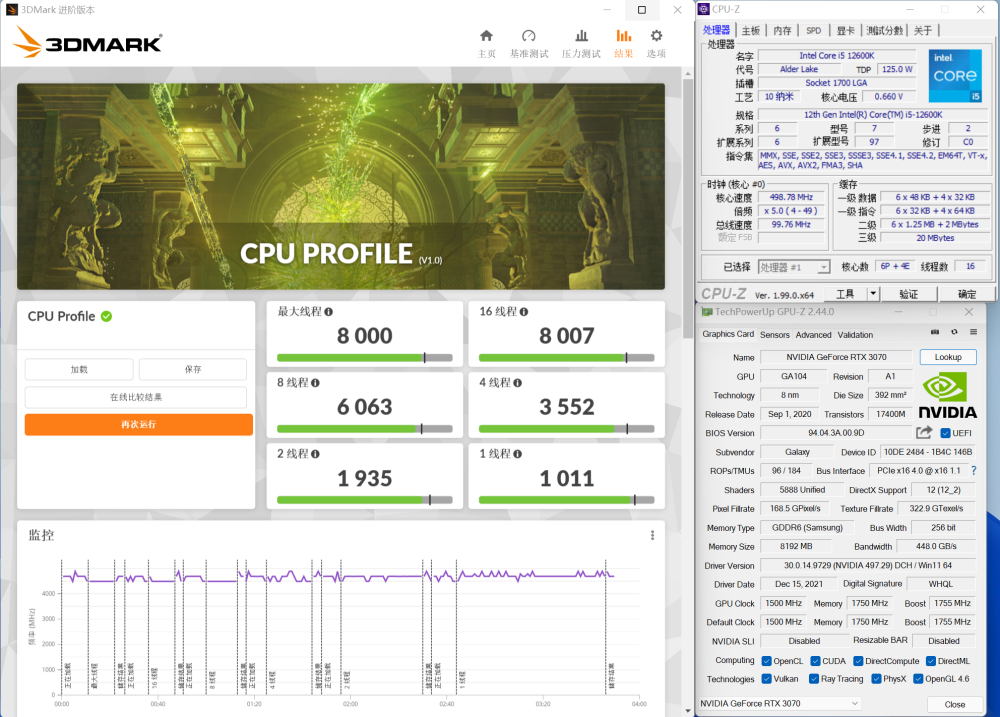Click the orange 再次运行 button

point(139,424)
